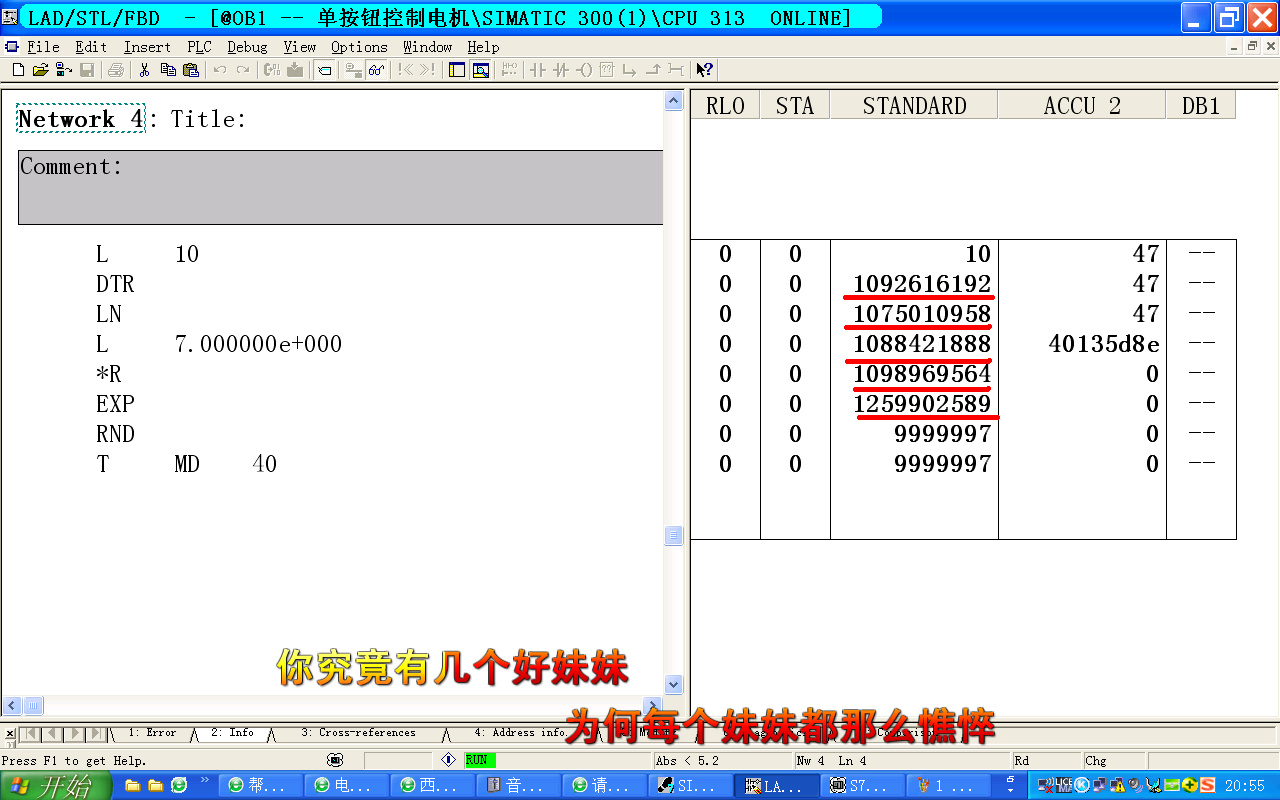Click the Windows Start button

pos(56,786)
